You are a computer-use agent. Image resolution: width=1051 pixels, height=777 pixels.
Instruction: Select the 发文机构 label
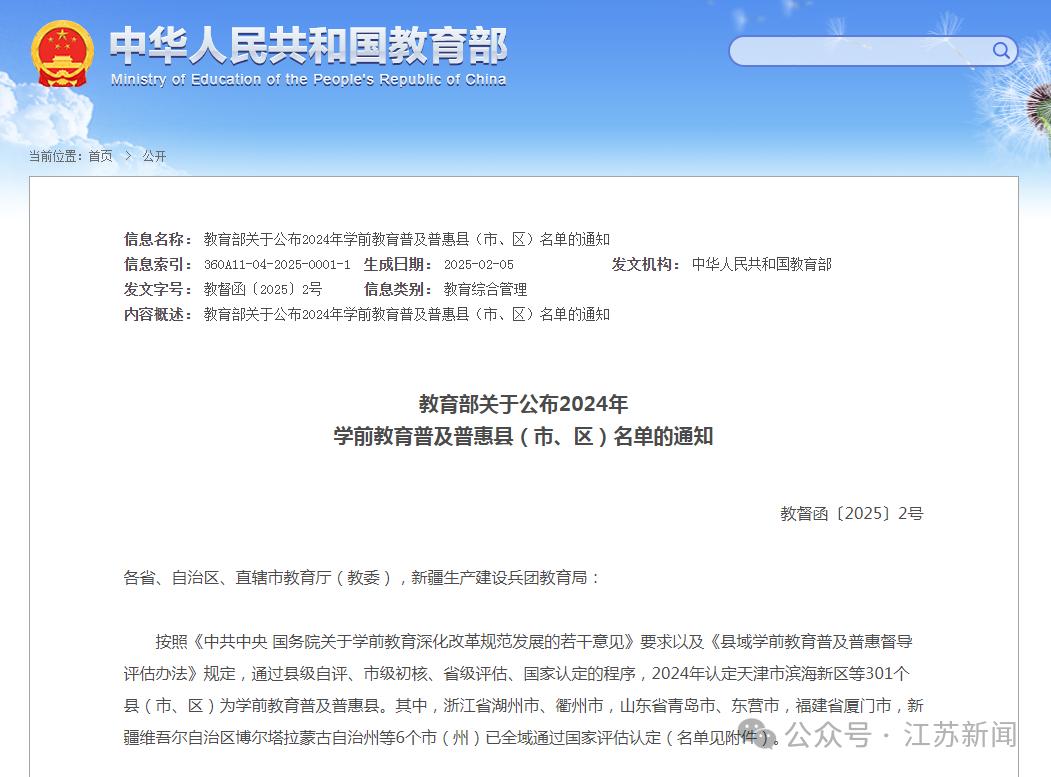(645, 265)
